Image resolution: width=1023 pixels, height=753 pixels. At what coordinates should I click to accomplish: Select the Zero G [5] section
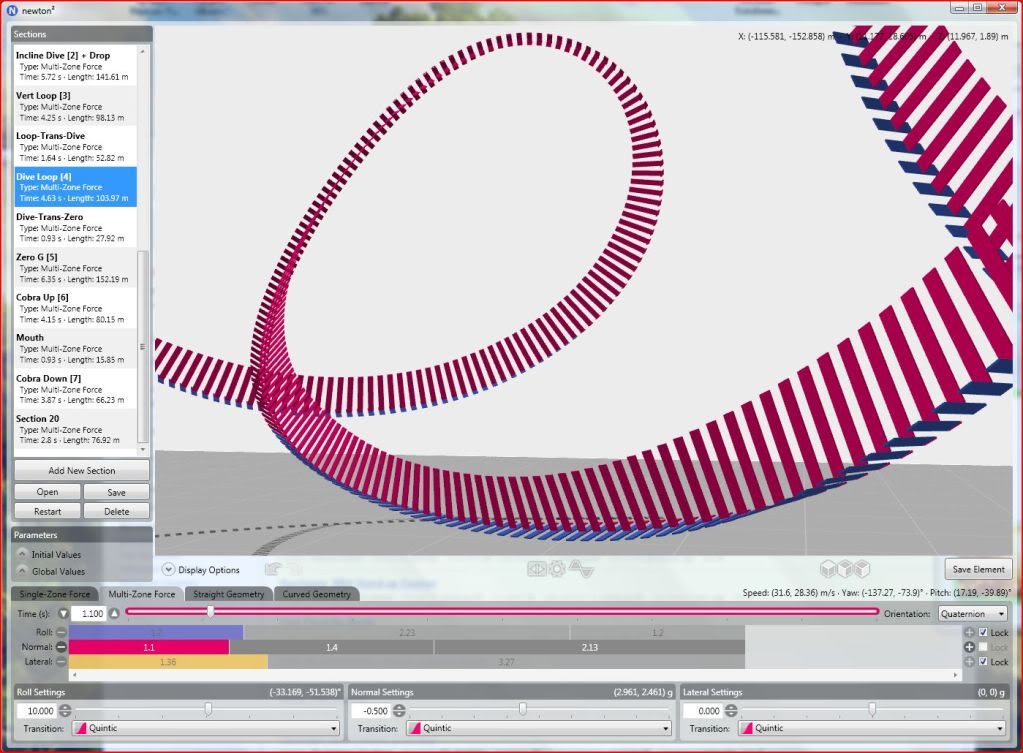pos(76,268)
